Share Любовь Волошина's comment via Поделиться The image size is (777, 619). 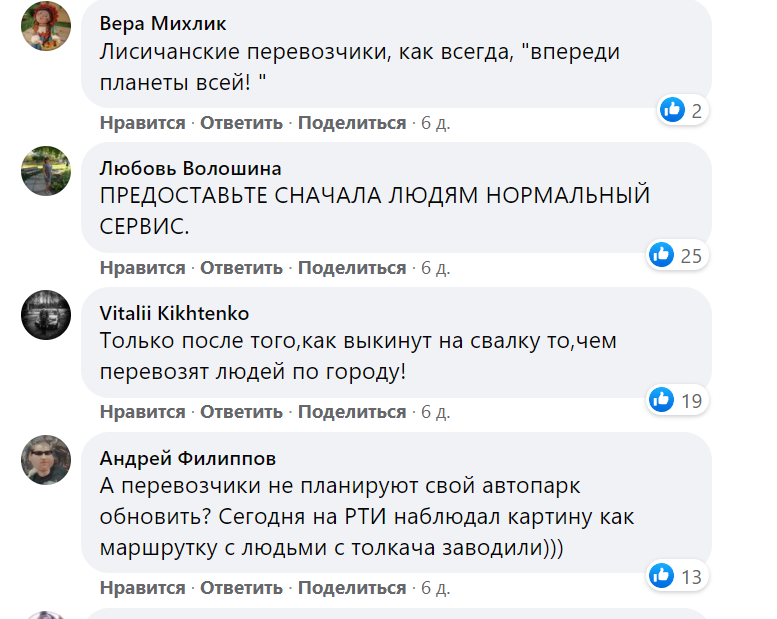tap(352, 268)
